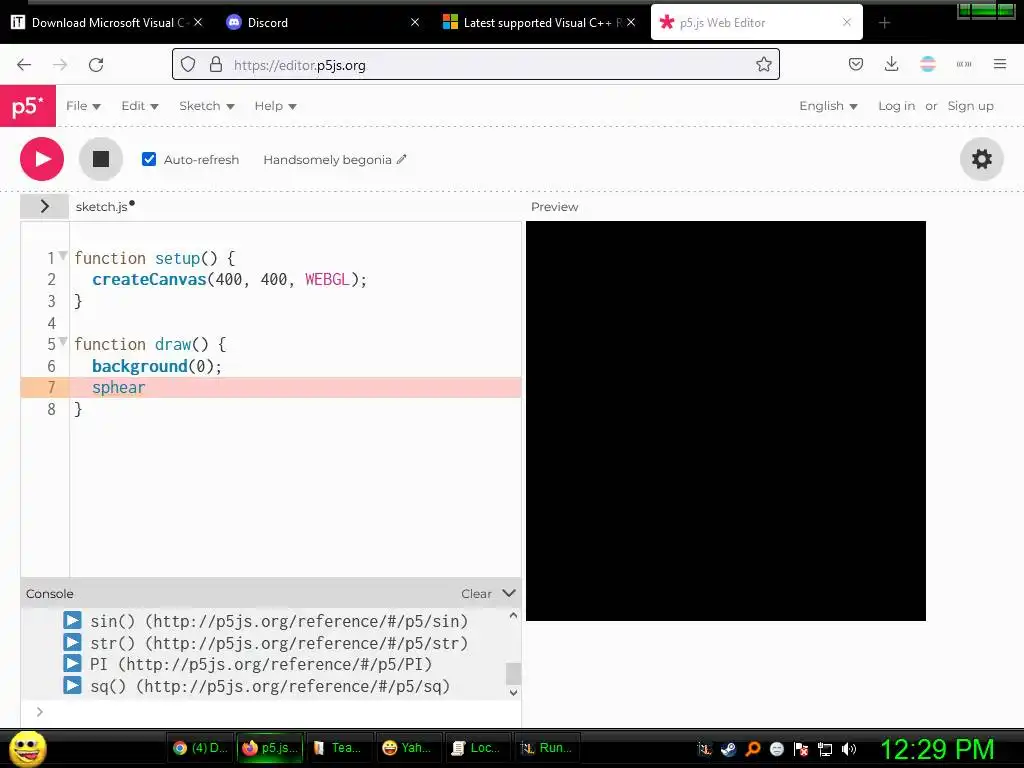Click the volume speaker tray icon

[849, 748]
